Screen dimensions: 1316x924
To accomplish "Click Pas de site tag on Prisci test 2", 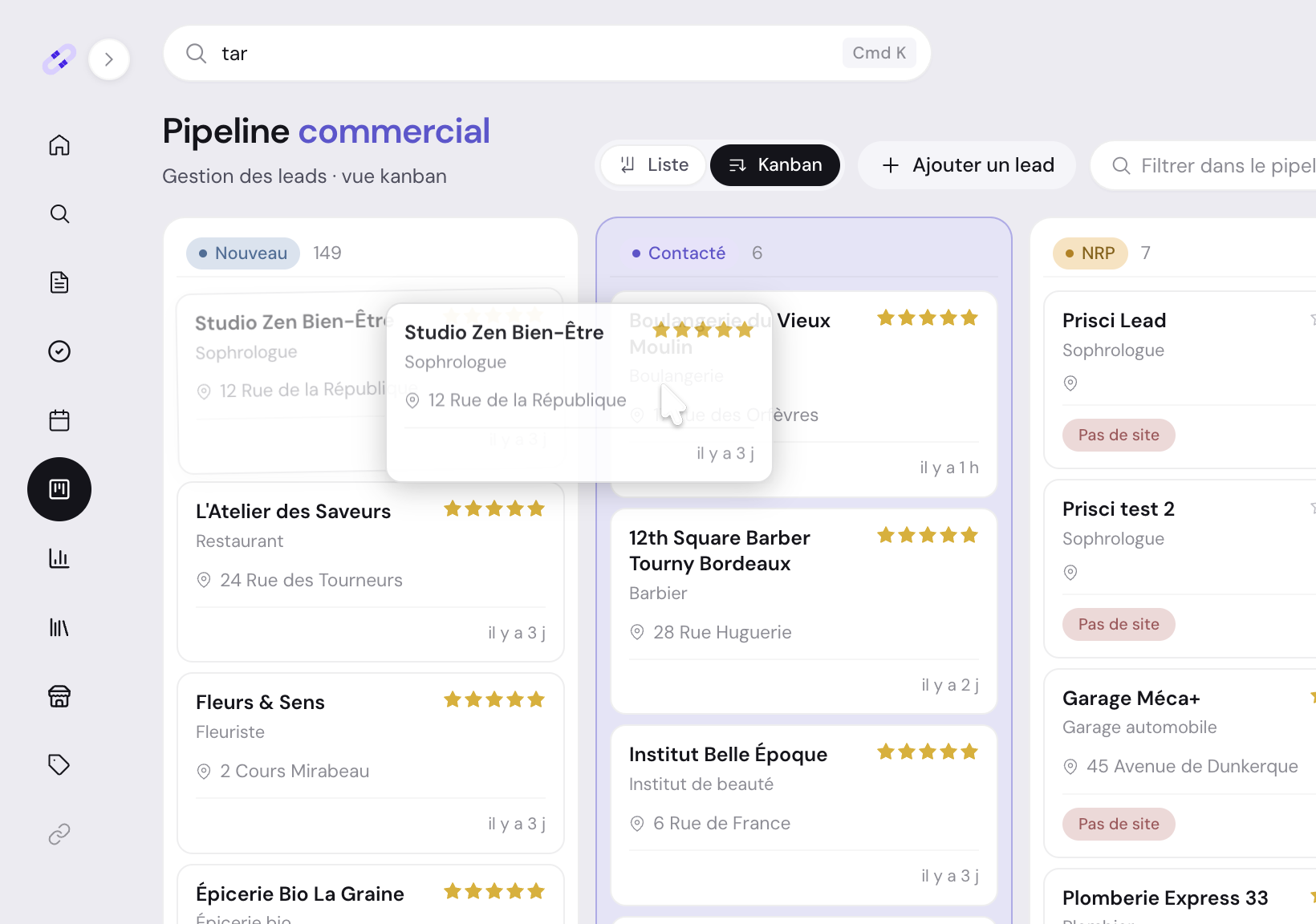I will click(x=1119, y=625).
